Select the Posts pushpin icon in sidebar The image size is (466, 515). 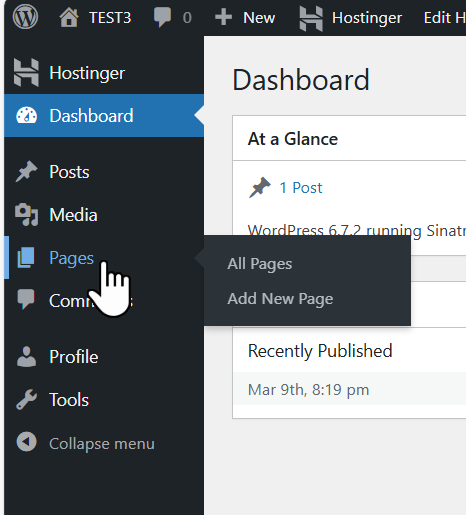tap(26, 172)
